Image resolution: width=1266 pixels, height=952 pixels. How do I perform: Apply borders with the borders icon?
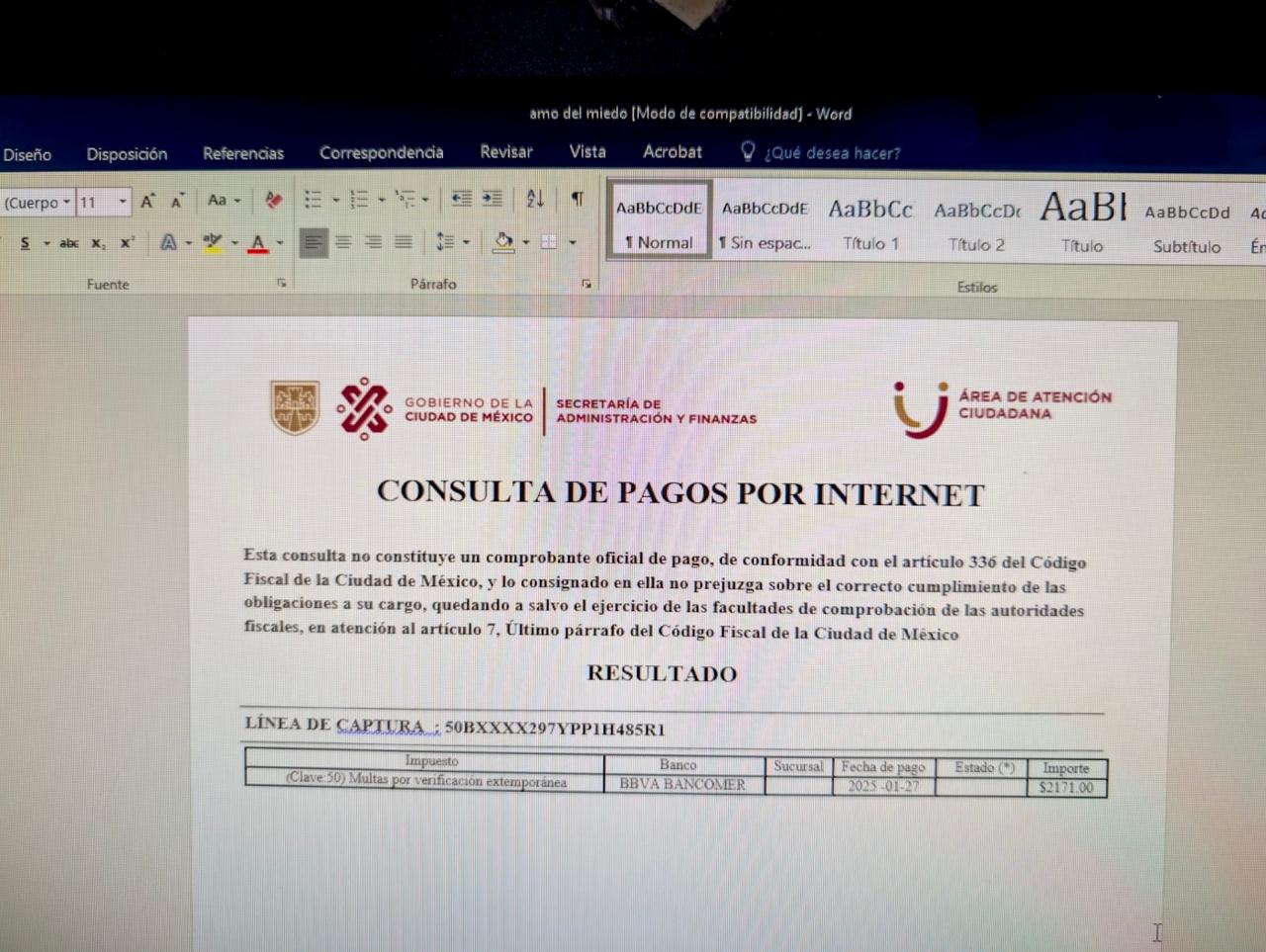549,241
